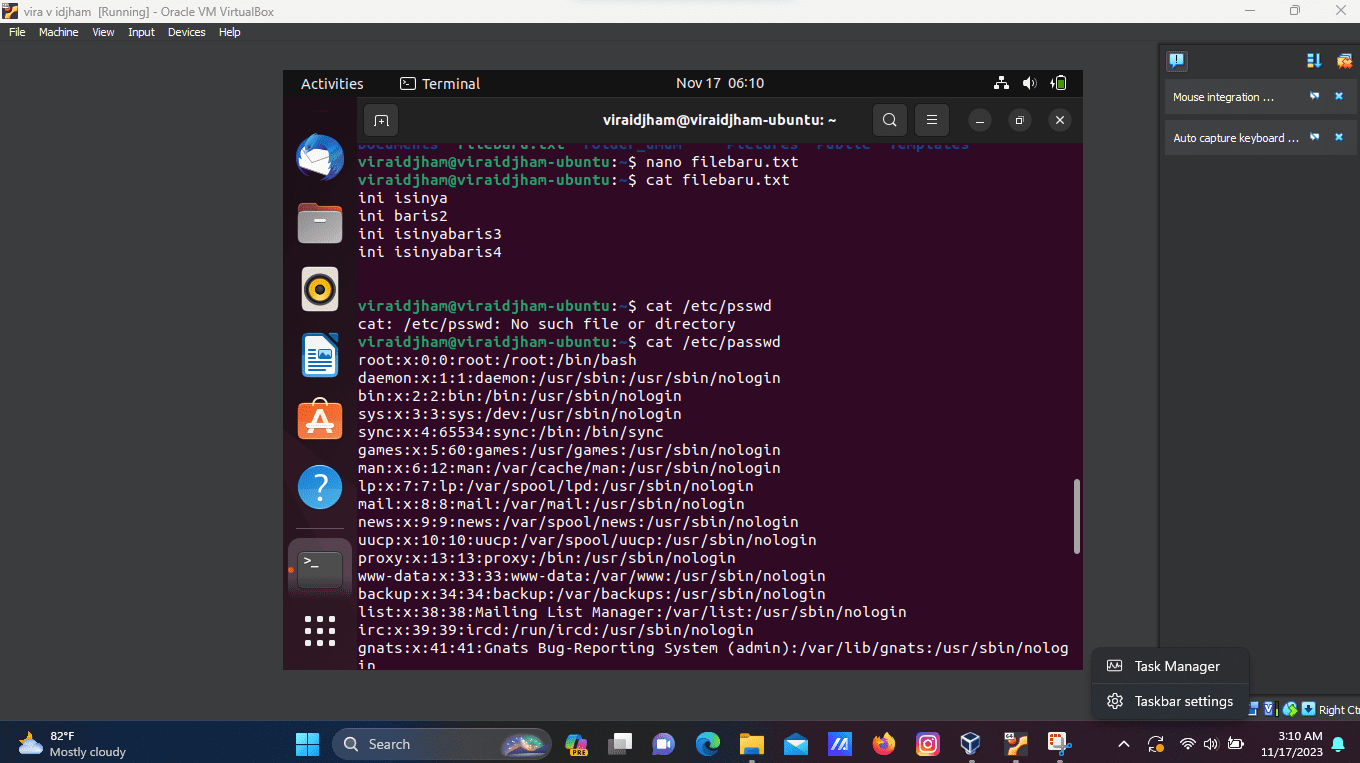Image resolution: width=1360 pixels, height=763 pixels.
Task: Open LibreOffice Writer from the dock
Action: tap(320, 355)
